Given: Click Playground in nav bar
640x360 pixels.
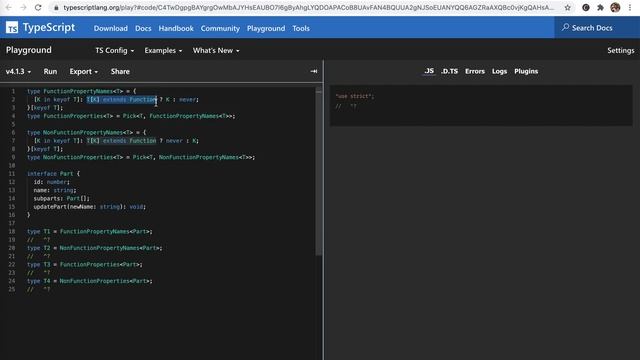Looking at the screenshot, I should coord(266,28).
